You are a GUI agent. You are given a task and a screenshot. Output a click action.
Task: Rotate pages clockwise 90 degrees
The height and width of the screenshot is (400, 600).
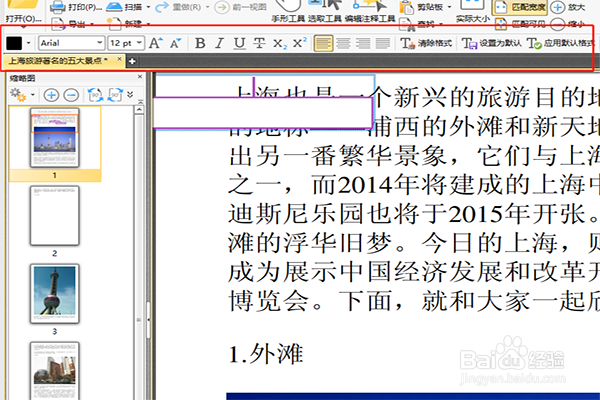(x=115, y=95)
